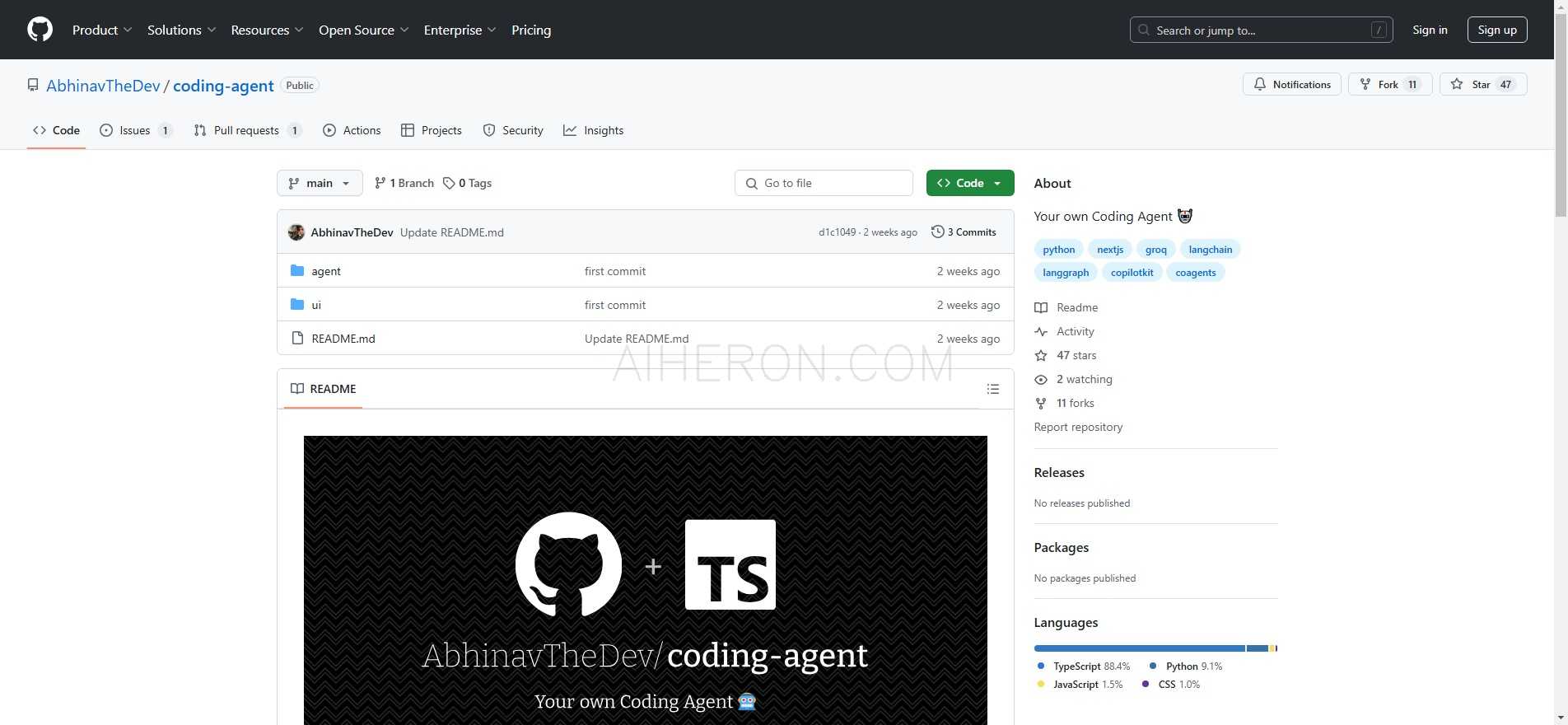
Task: Click the star icon in the Star button
Action: 1457,84
